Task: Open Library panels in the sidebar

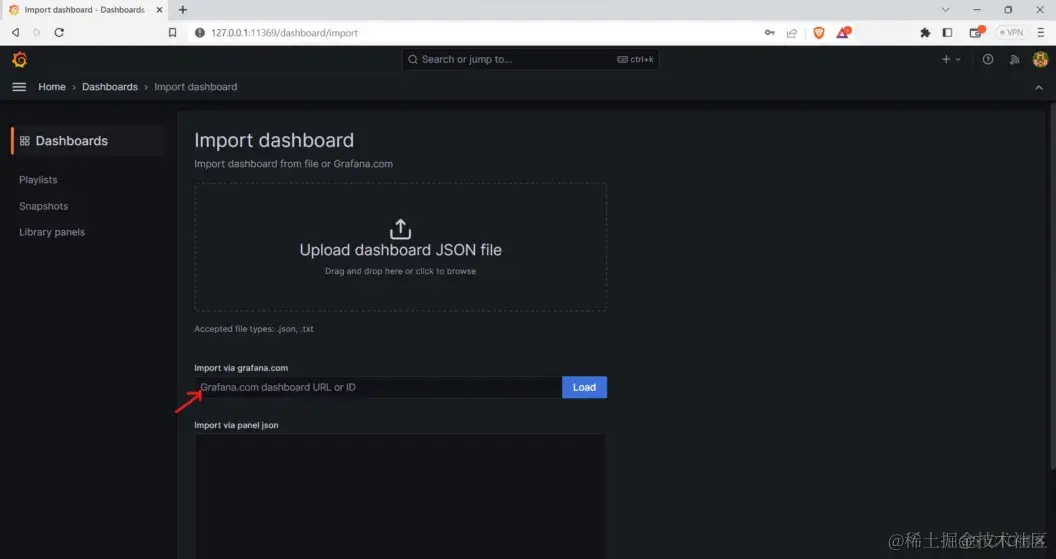Action: (52, 232)
